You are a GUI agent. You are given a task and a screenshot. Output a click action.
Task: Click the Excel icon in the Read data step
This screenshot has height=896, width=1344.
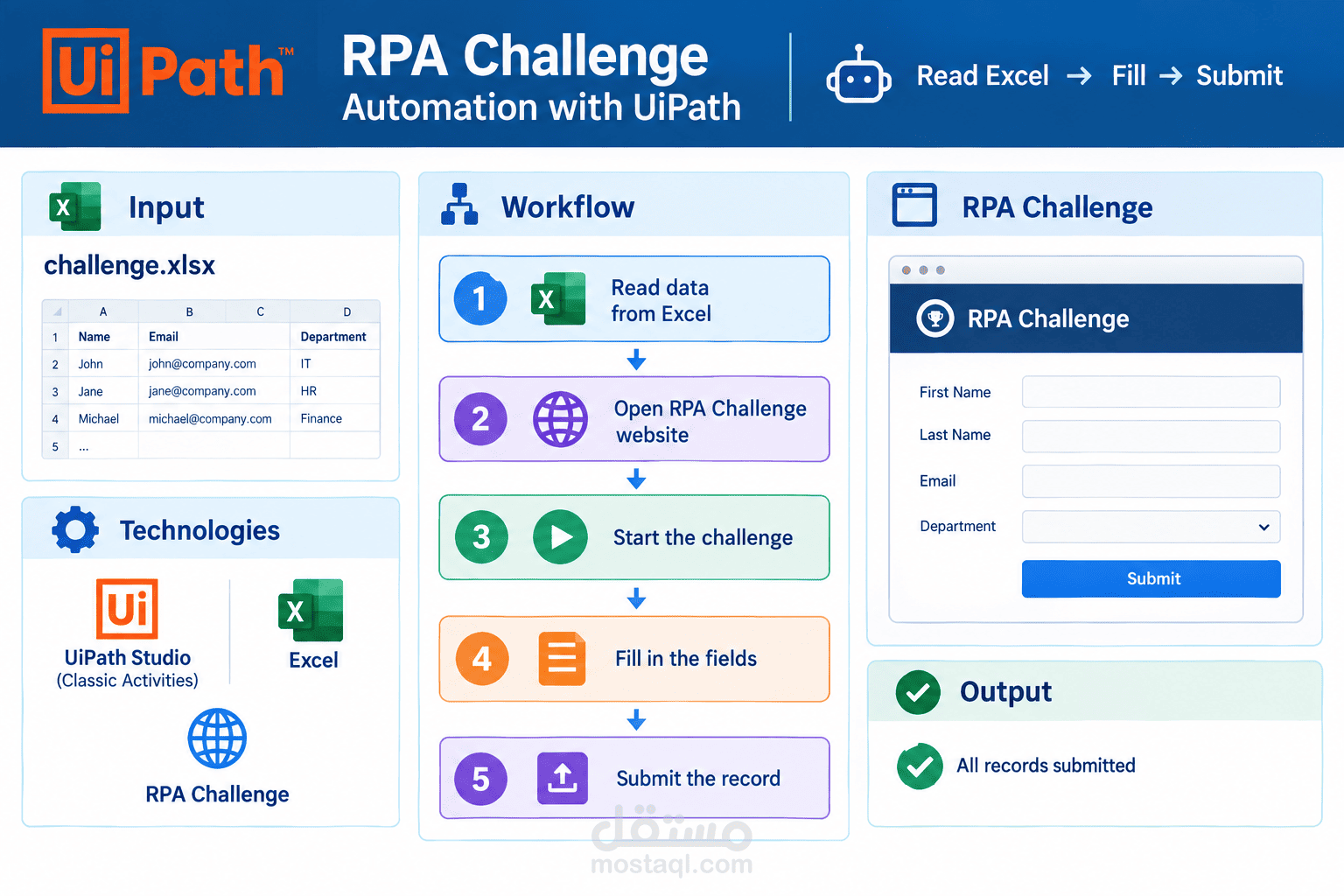pos(558,299)
